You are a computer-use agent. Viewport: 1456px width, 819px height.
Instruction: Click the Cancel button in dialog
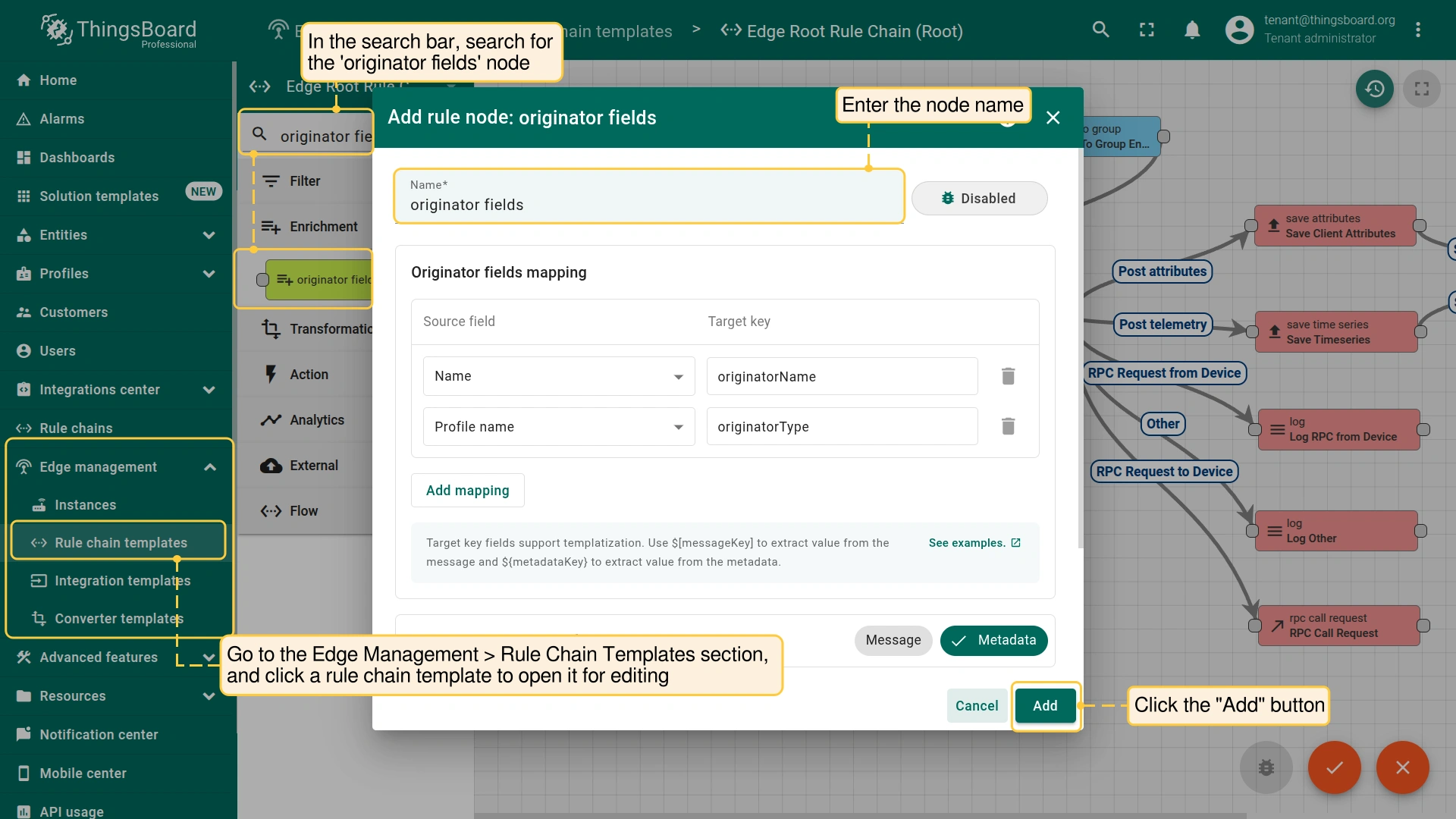click(x=977, y=706)
